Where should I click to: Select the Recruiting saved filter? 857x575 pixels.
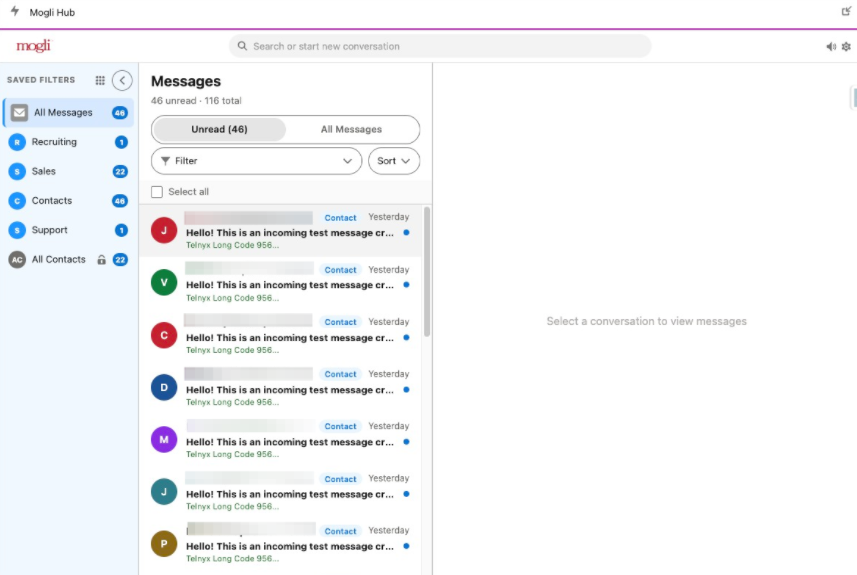[69, 142]
